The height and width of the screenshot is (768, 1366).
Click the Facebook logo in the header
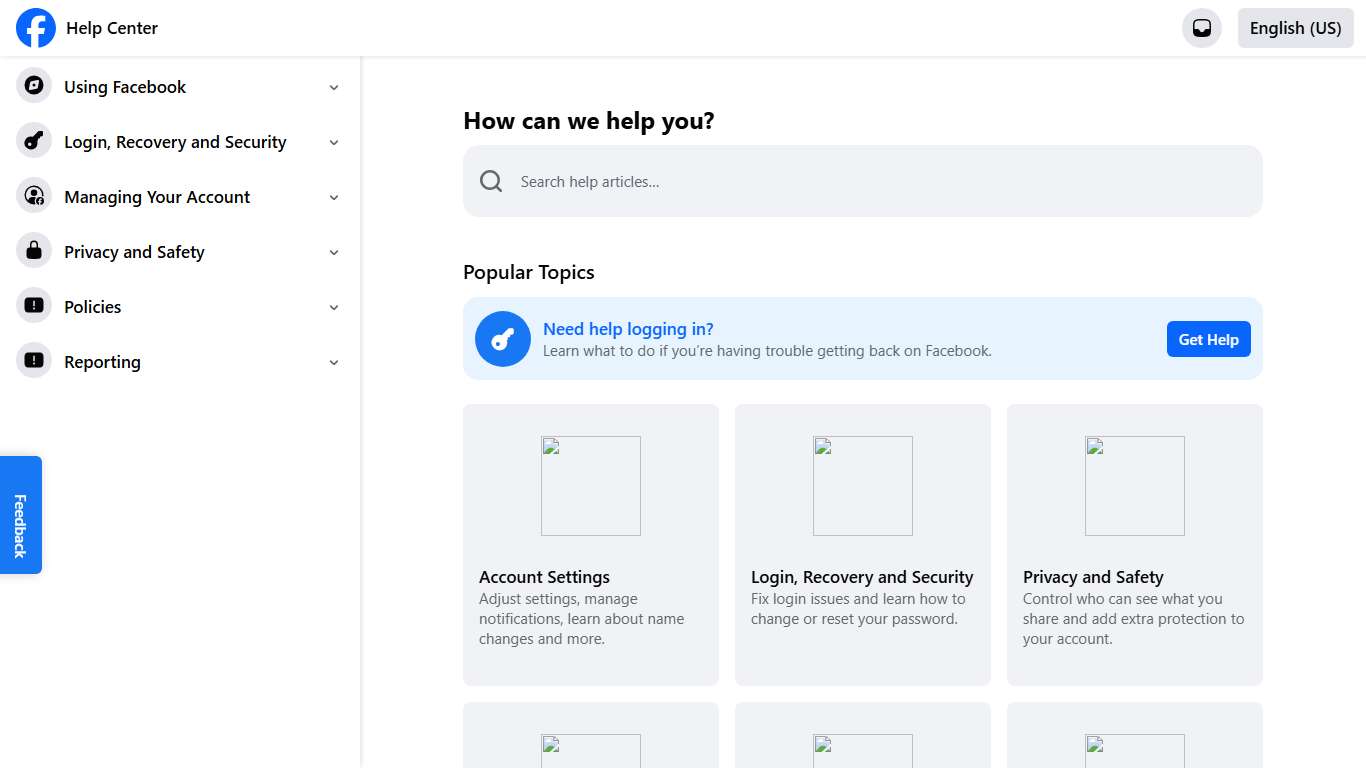click(x=35, y=28)
